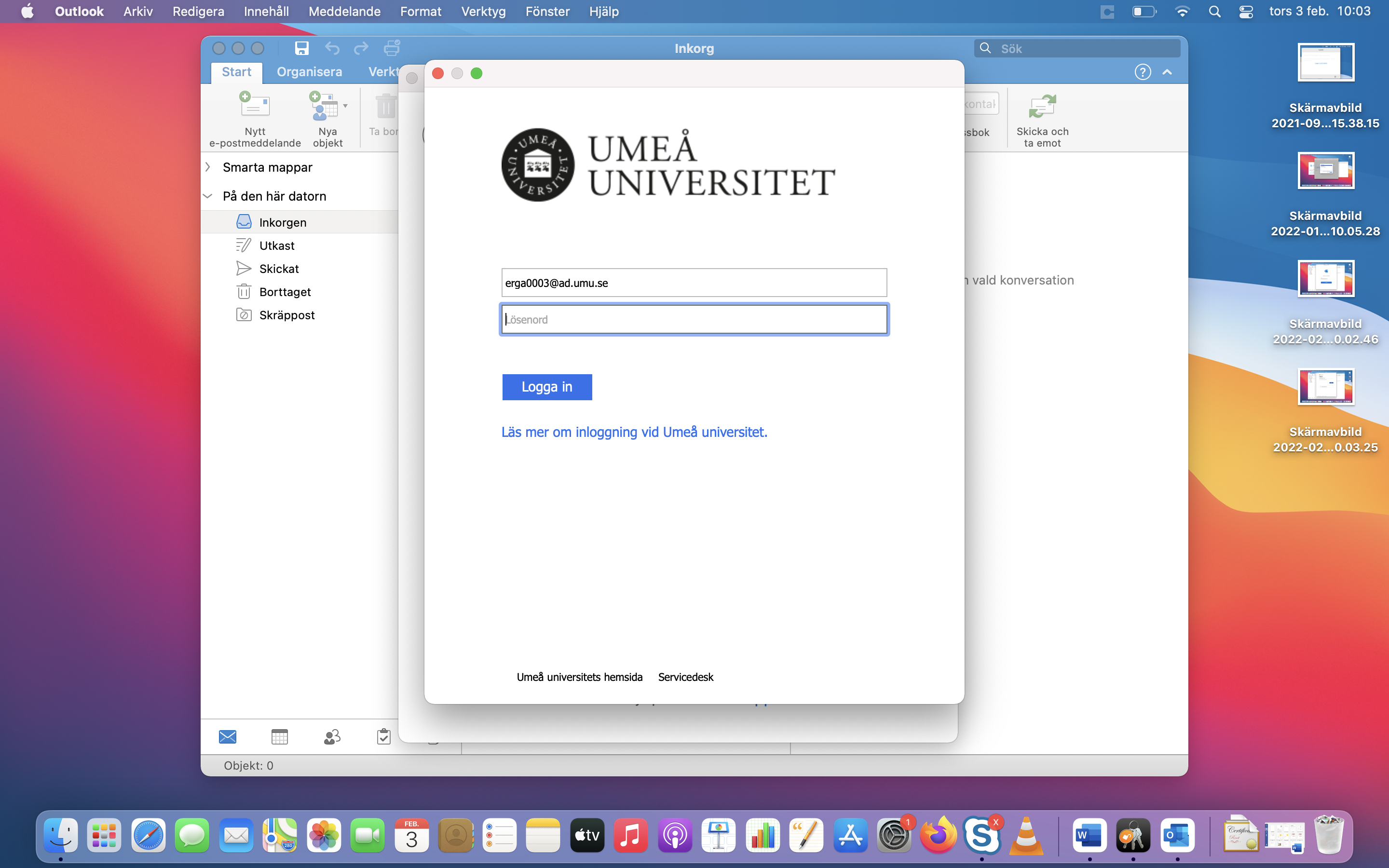Viewport: 1389px width, 868px height.
Task: Click the Wi-Fi status icon
Action: tap(1182, 12)
